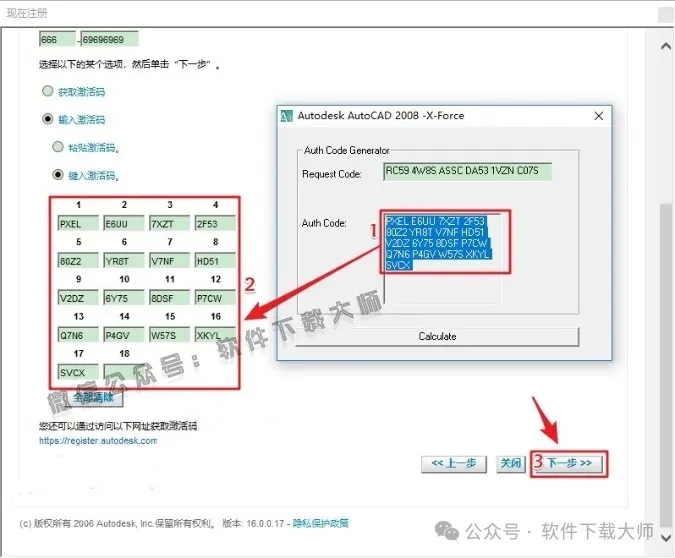Click the 关闭 close button
Screen dimensions: 675x558
tap(511, 463)
